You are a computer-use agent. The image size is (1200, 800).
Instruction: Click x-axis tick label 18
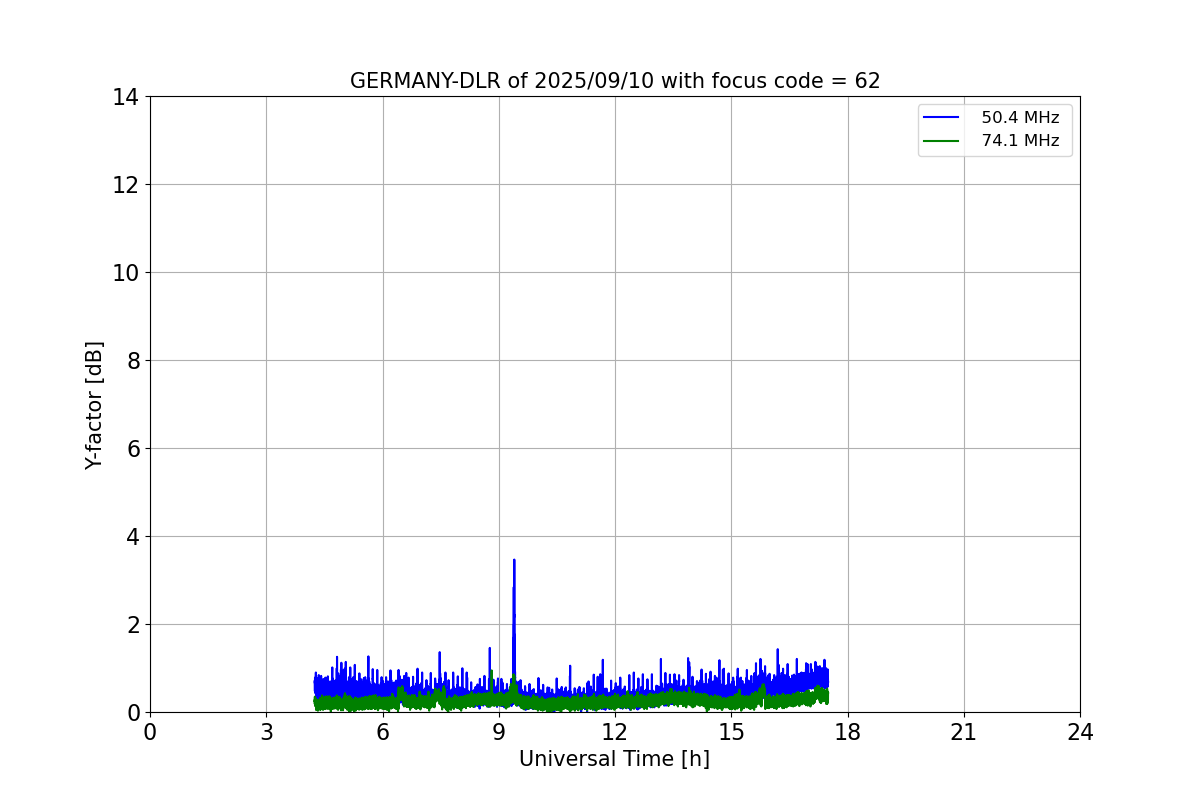(x=848, y=732)
